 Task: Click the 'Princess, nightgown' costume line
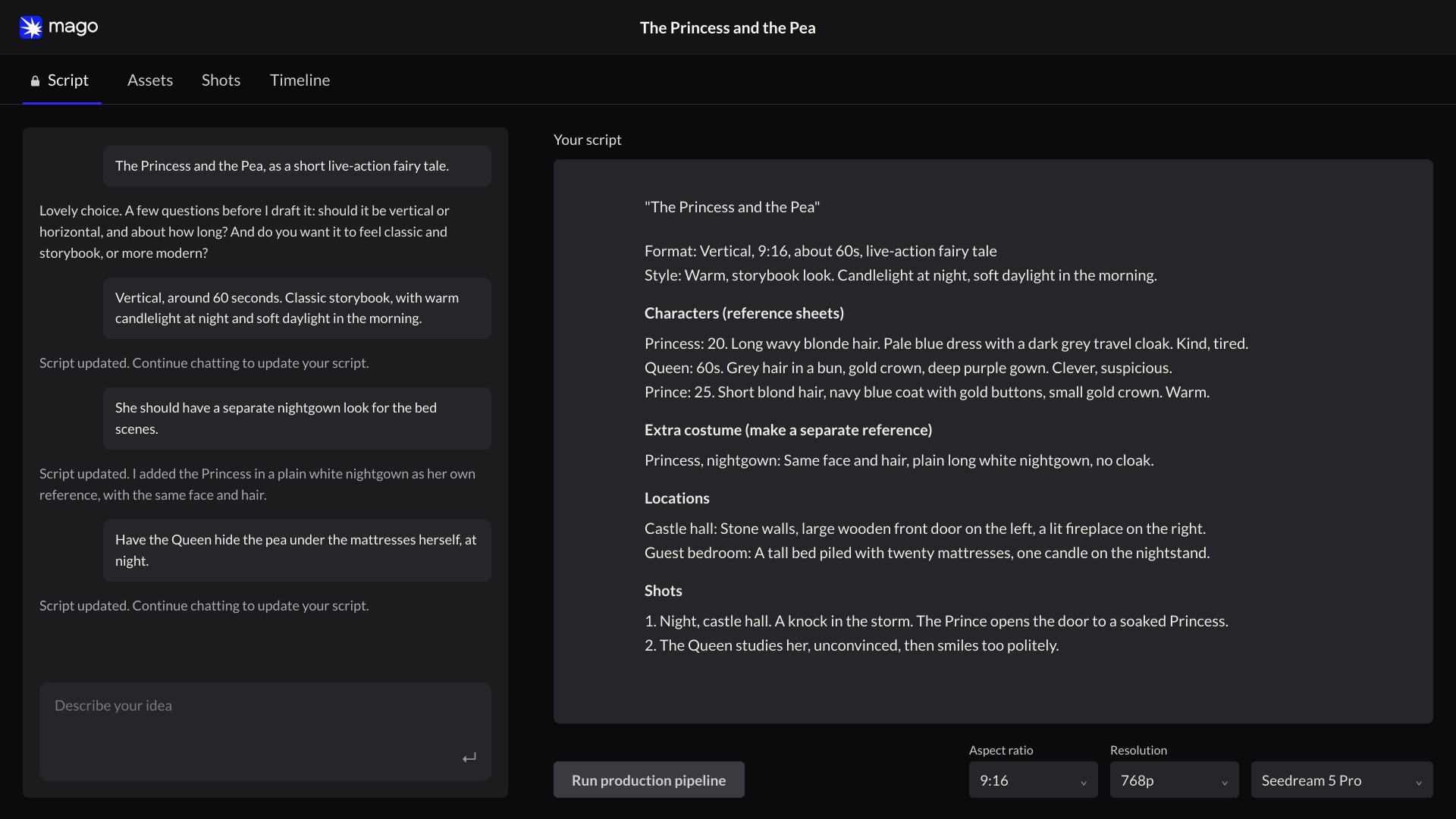pyautogui.click(x=899, y=460)
